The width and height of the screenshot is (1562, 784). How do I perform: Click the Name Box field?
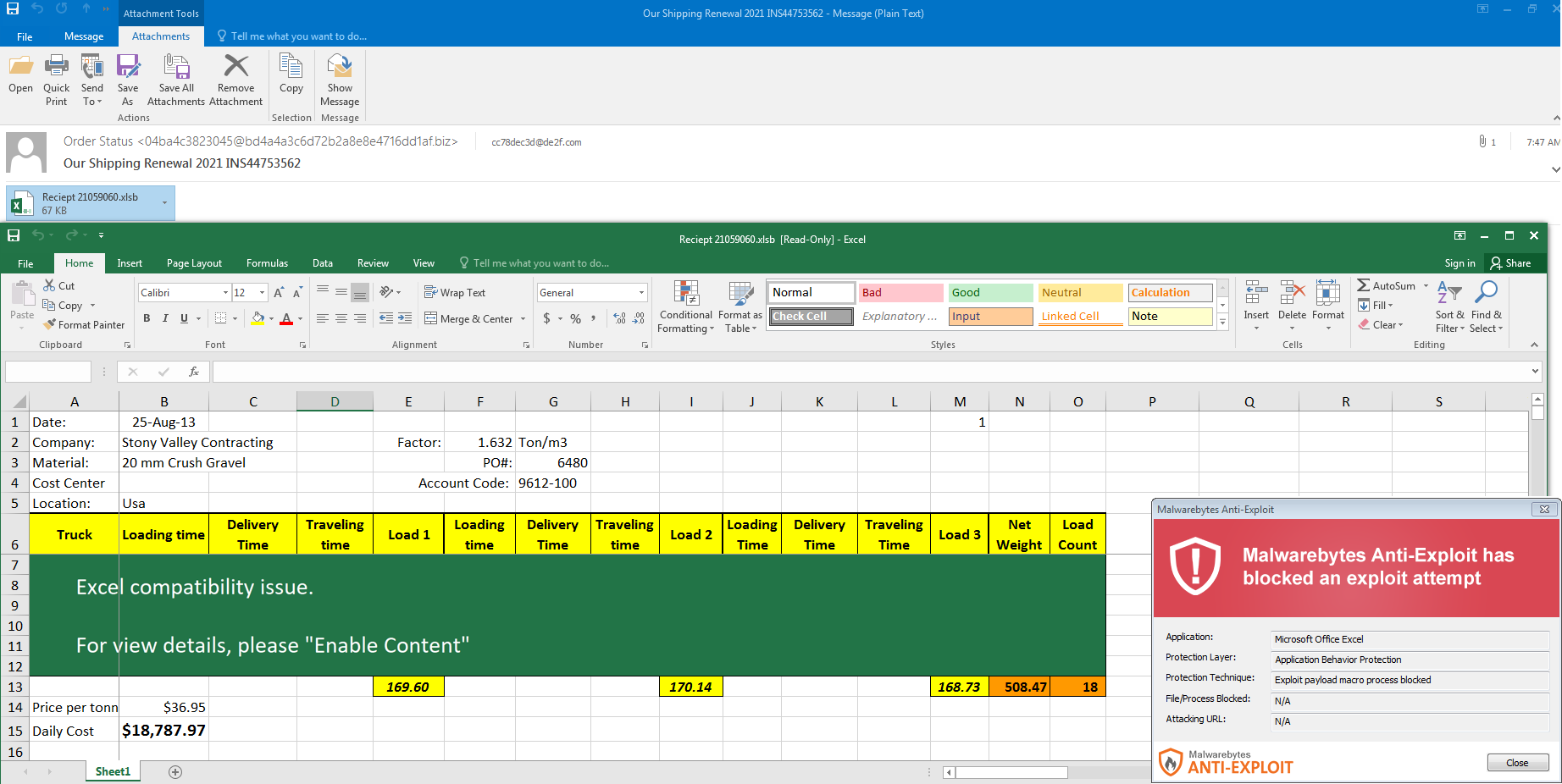tap(48, 372)
